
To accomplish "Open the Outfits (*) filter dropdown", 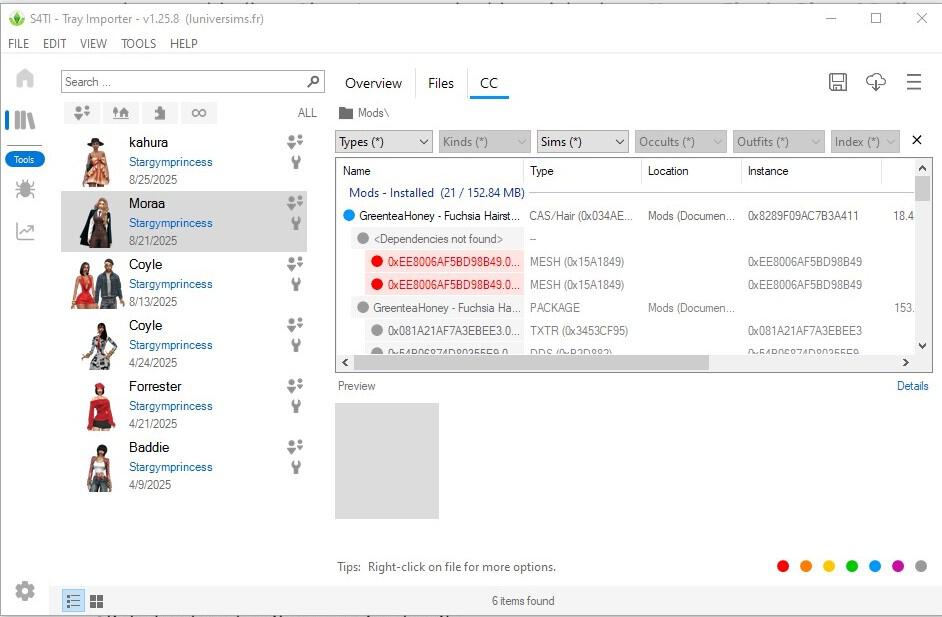I will point(779,142).
